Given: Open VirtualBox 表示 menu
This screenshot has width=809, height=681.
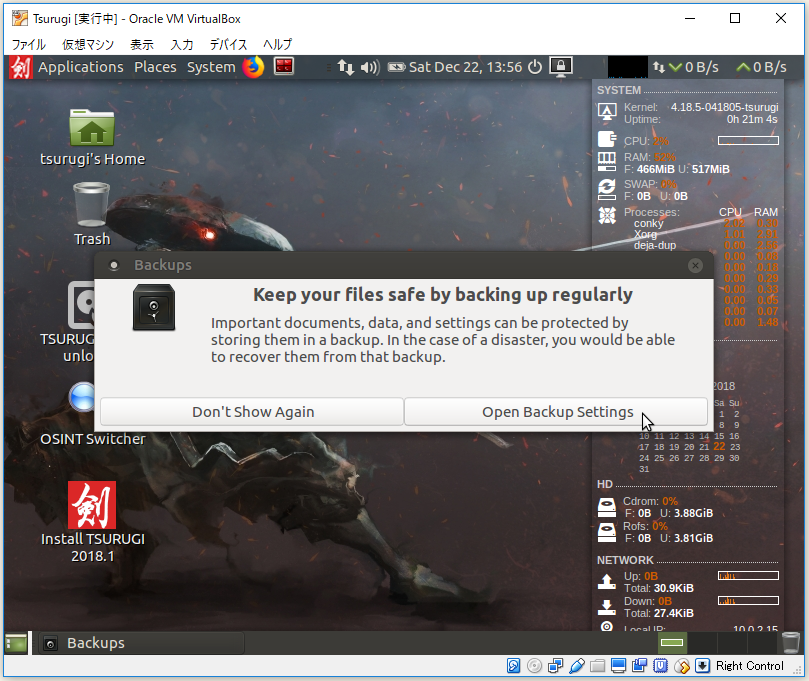Looking at the screenshot, I should [x=142, y=44].
